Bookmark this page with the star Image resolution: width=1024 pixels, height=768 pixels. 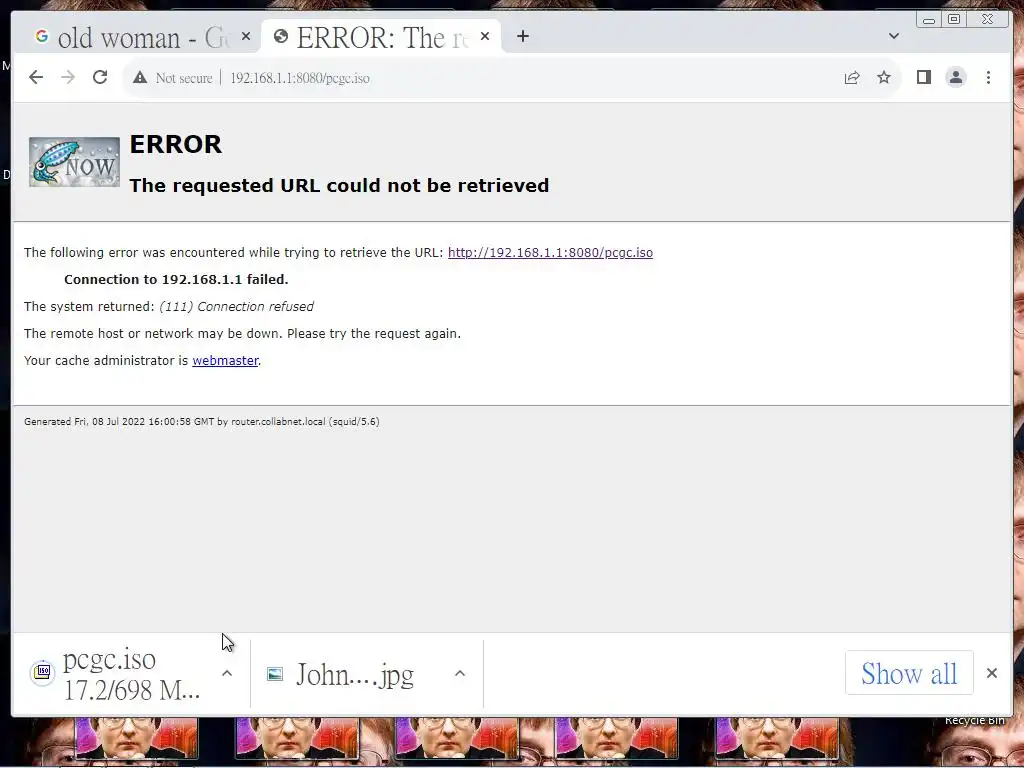tap(884, 78)
